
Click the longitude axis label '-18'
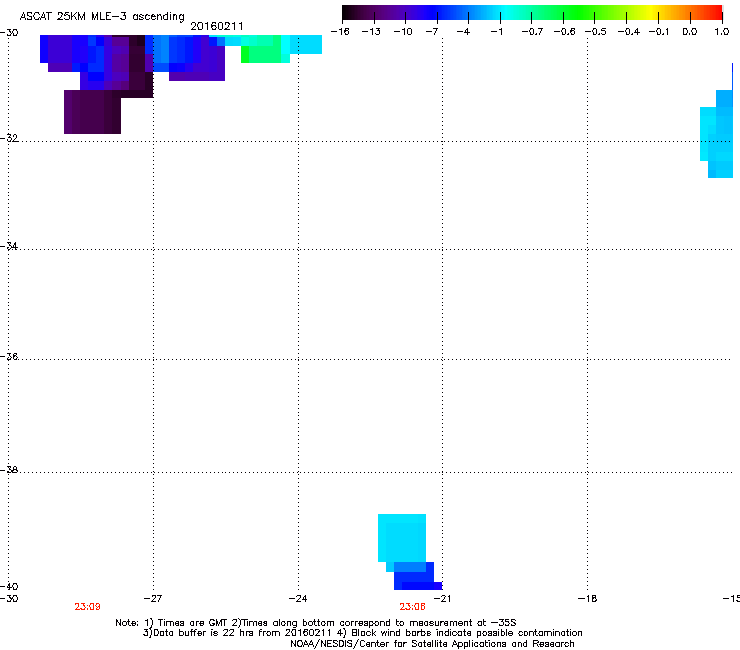588,599
